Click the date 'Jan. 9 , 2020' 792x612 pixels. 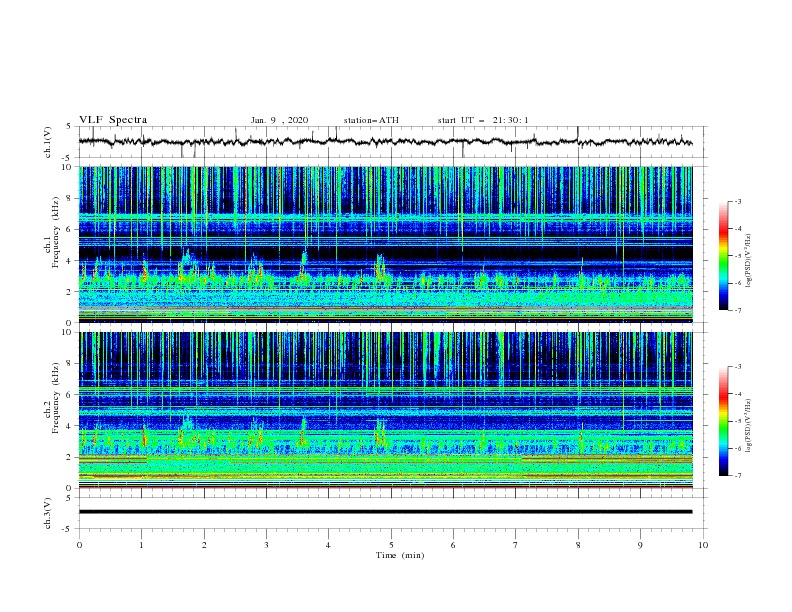pos(279,120)
